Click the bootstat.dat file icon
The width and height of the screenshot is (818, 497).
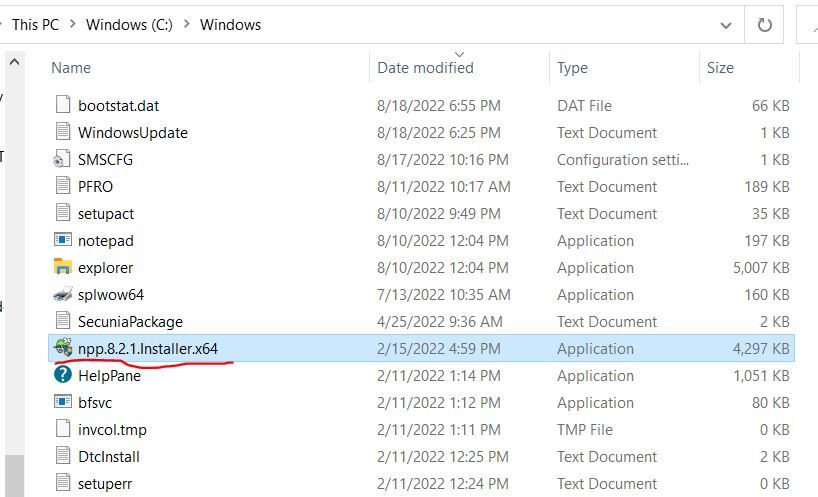63,104
